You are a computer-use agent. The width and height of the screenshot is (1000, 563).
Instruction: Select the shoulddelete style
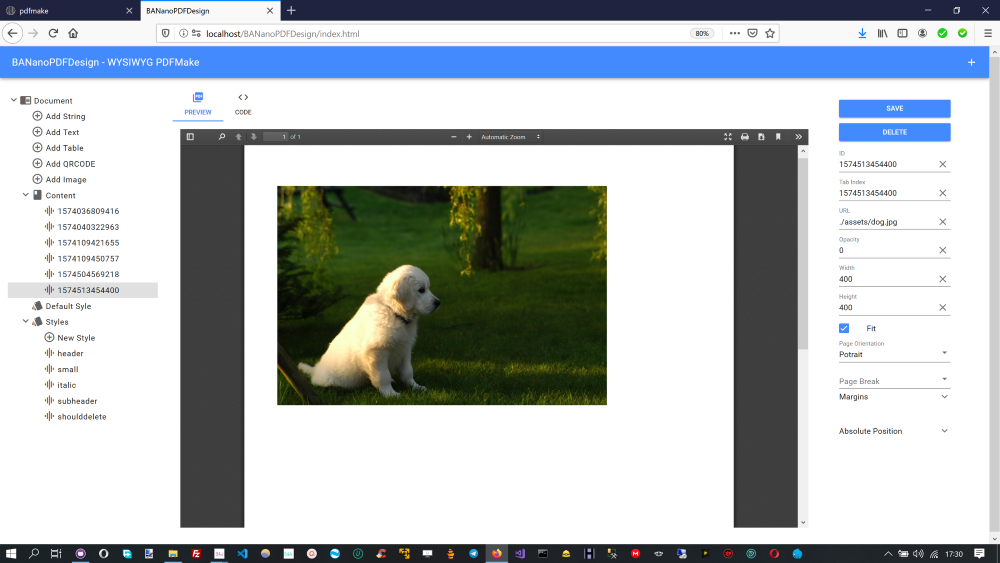click(82, 416)
